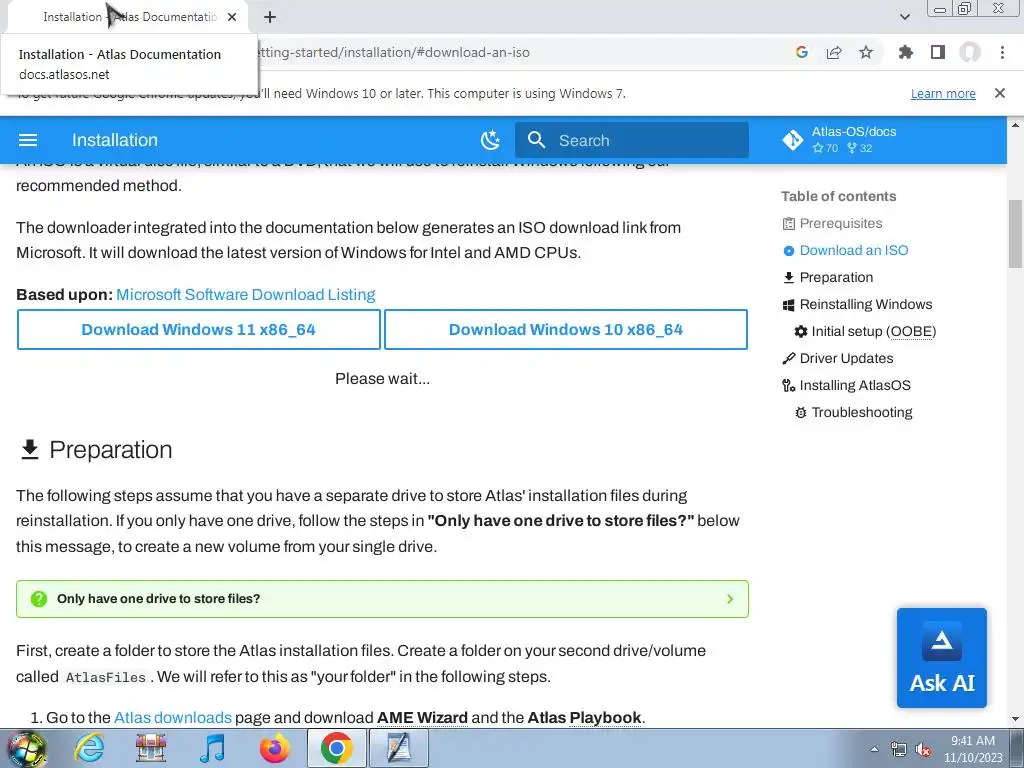
Task: Click chevron on one drive admonition
Action: point(729,599)
